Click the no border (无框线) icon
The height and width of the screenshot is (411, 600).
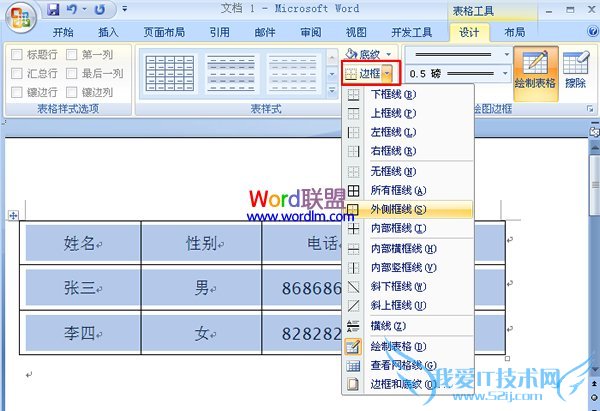pos(354,171)
